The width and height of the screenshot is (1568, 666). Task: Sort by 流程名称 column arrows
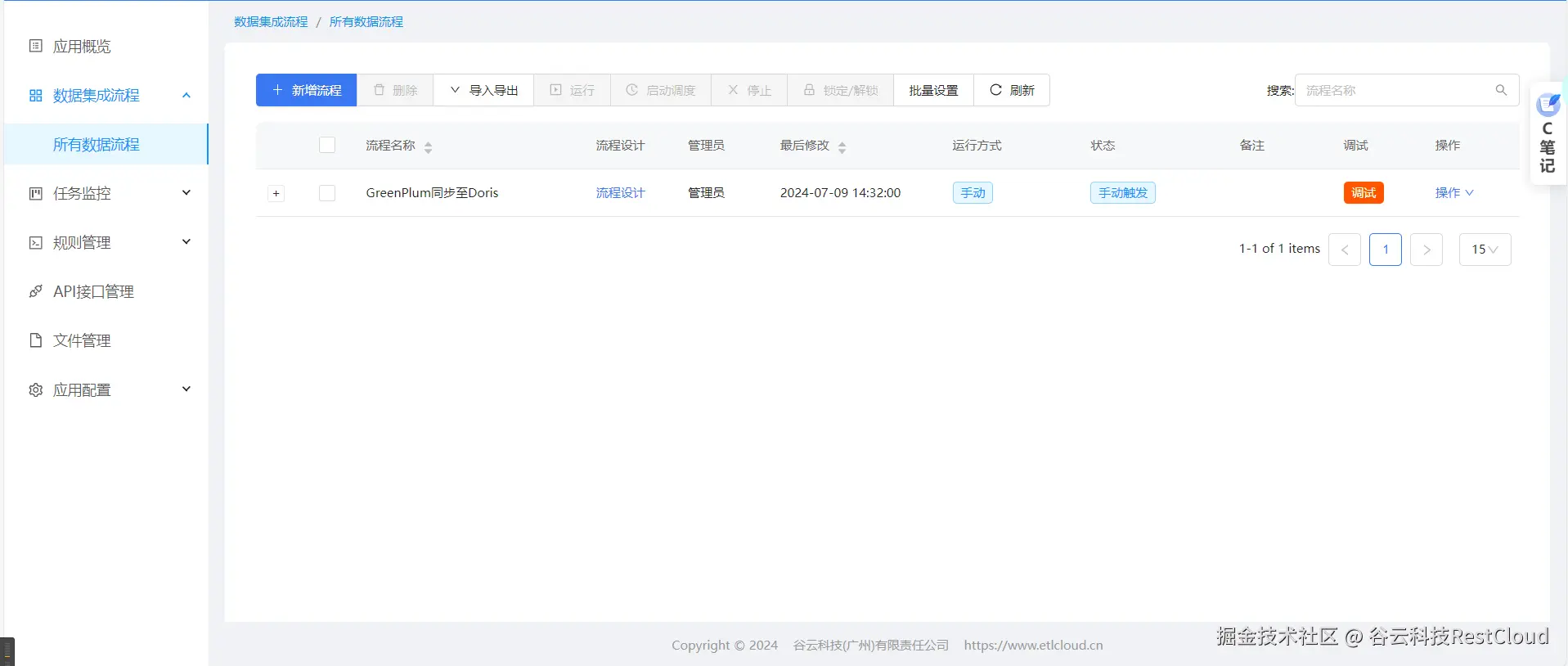(x=428, y=147)
